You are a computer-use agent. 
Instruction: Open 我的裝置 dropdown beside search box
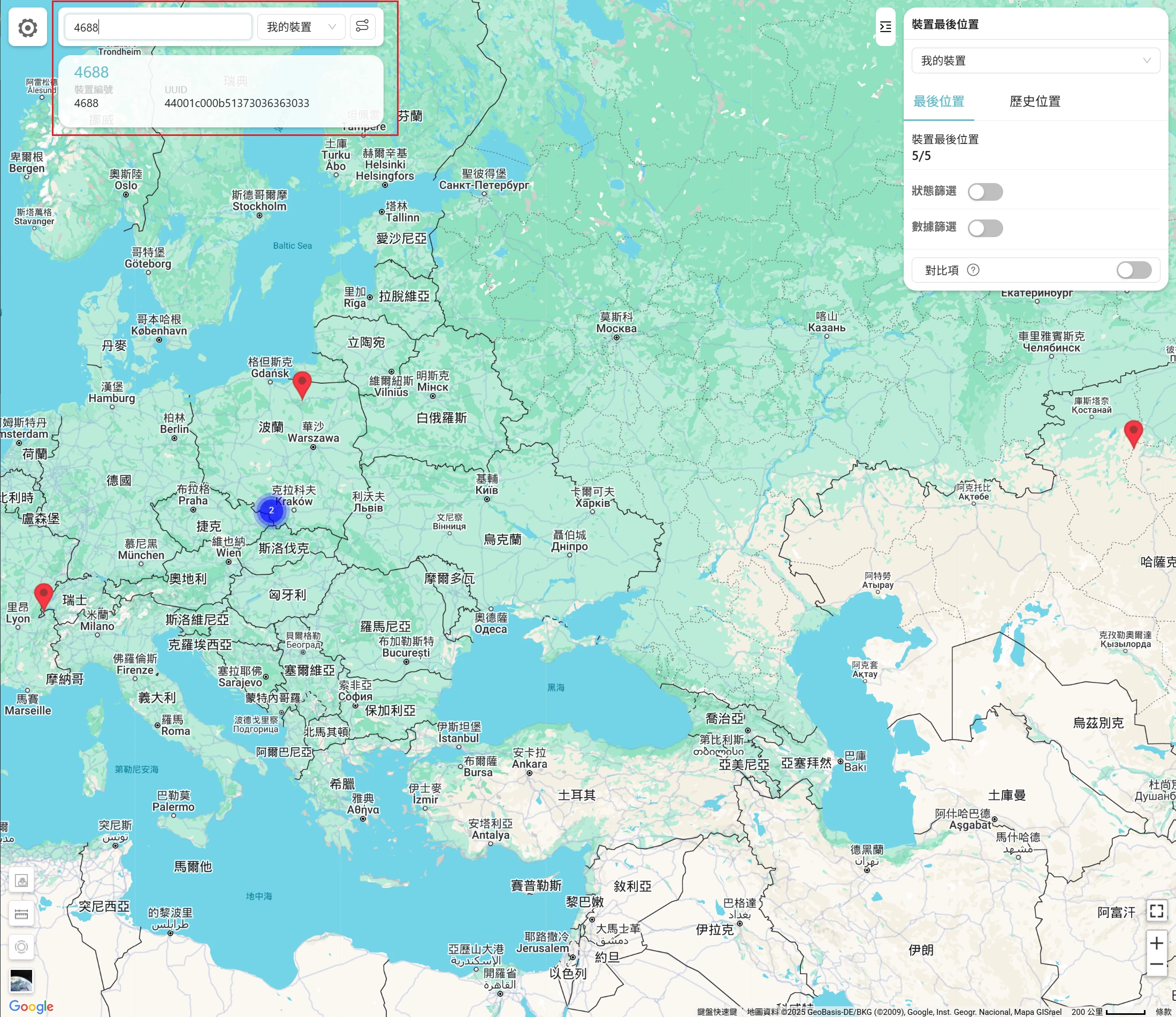click(x=301, y=27)
